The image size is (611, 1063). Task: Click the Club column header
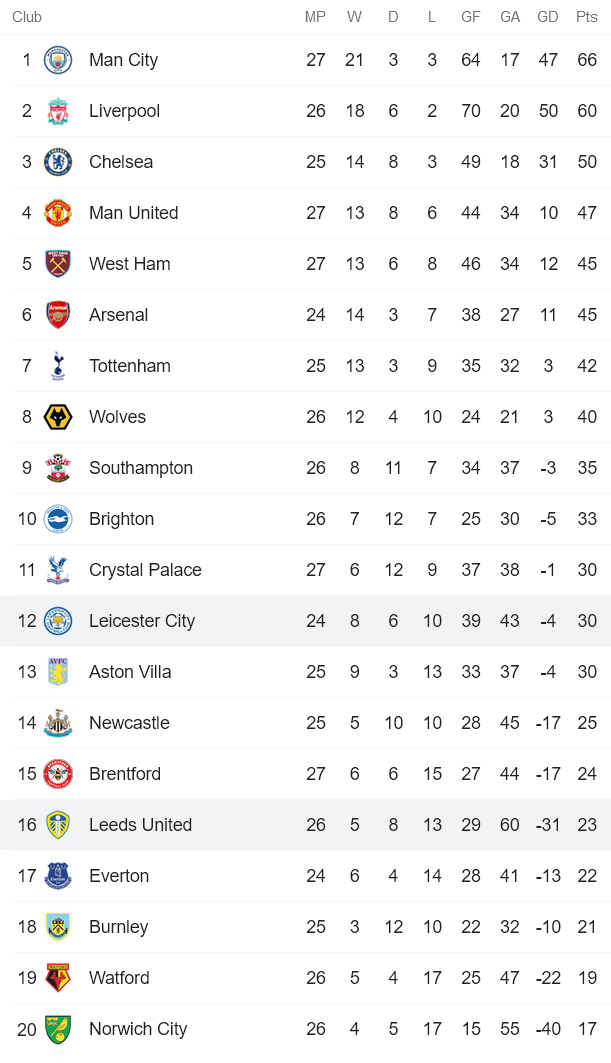pos(27,17)
